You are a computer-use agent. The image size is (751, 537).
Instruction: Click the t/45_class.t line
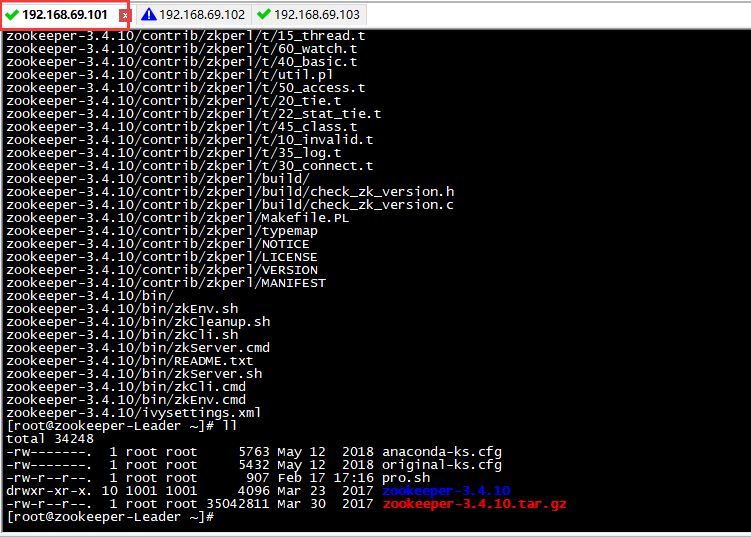click(x=182, y=127)
